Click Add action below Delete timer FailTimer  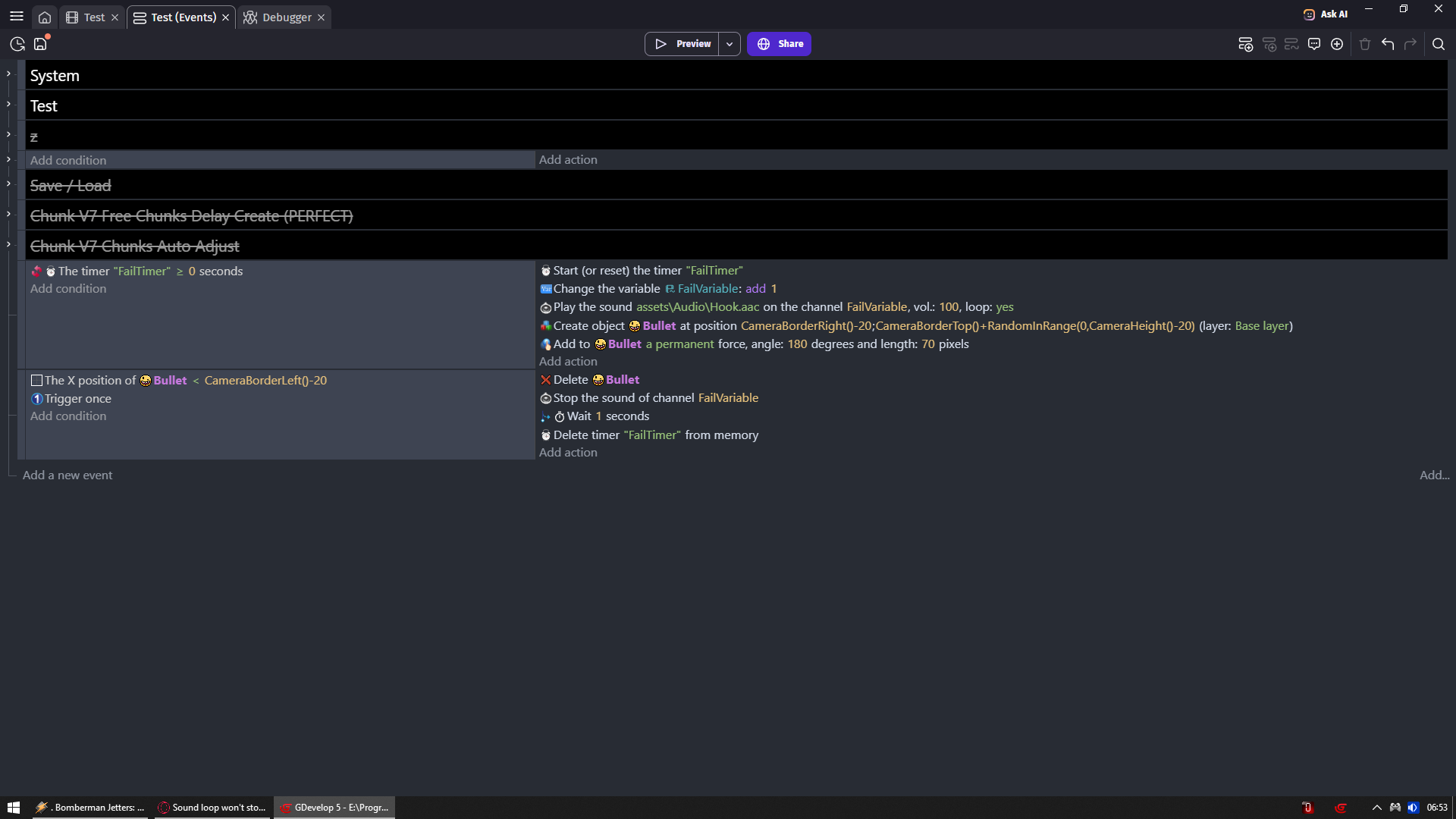pos(568,453)
